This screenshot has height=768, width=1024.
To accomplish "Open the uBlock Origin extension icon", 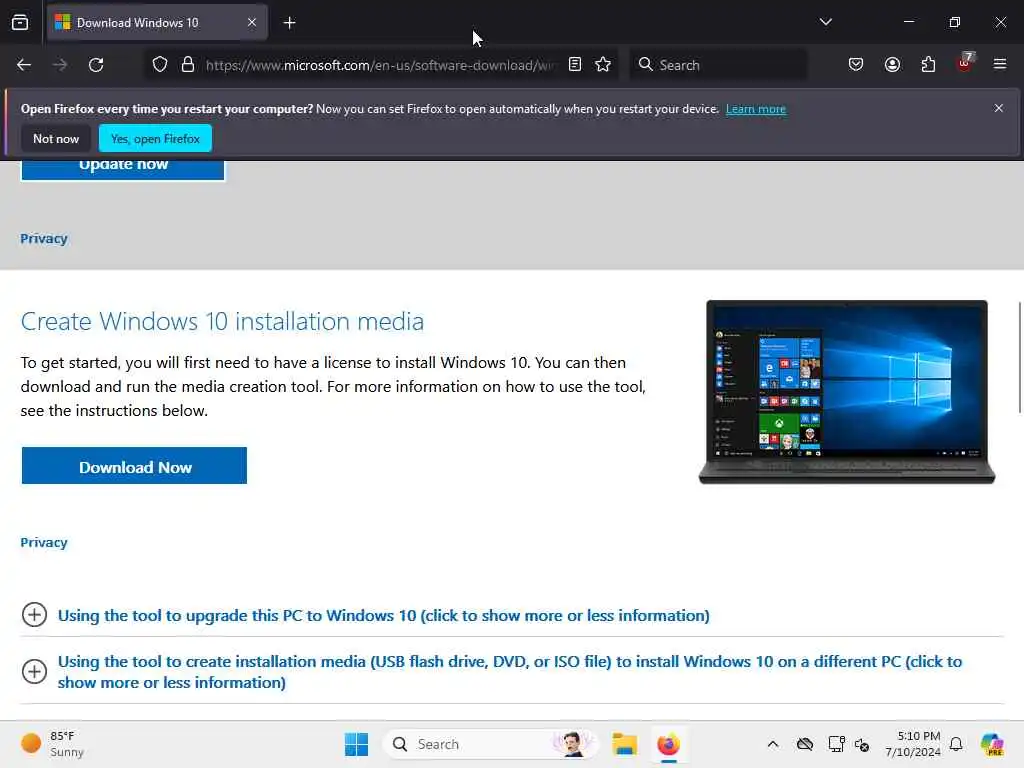I will [x=965, y=63].
